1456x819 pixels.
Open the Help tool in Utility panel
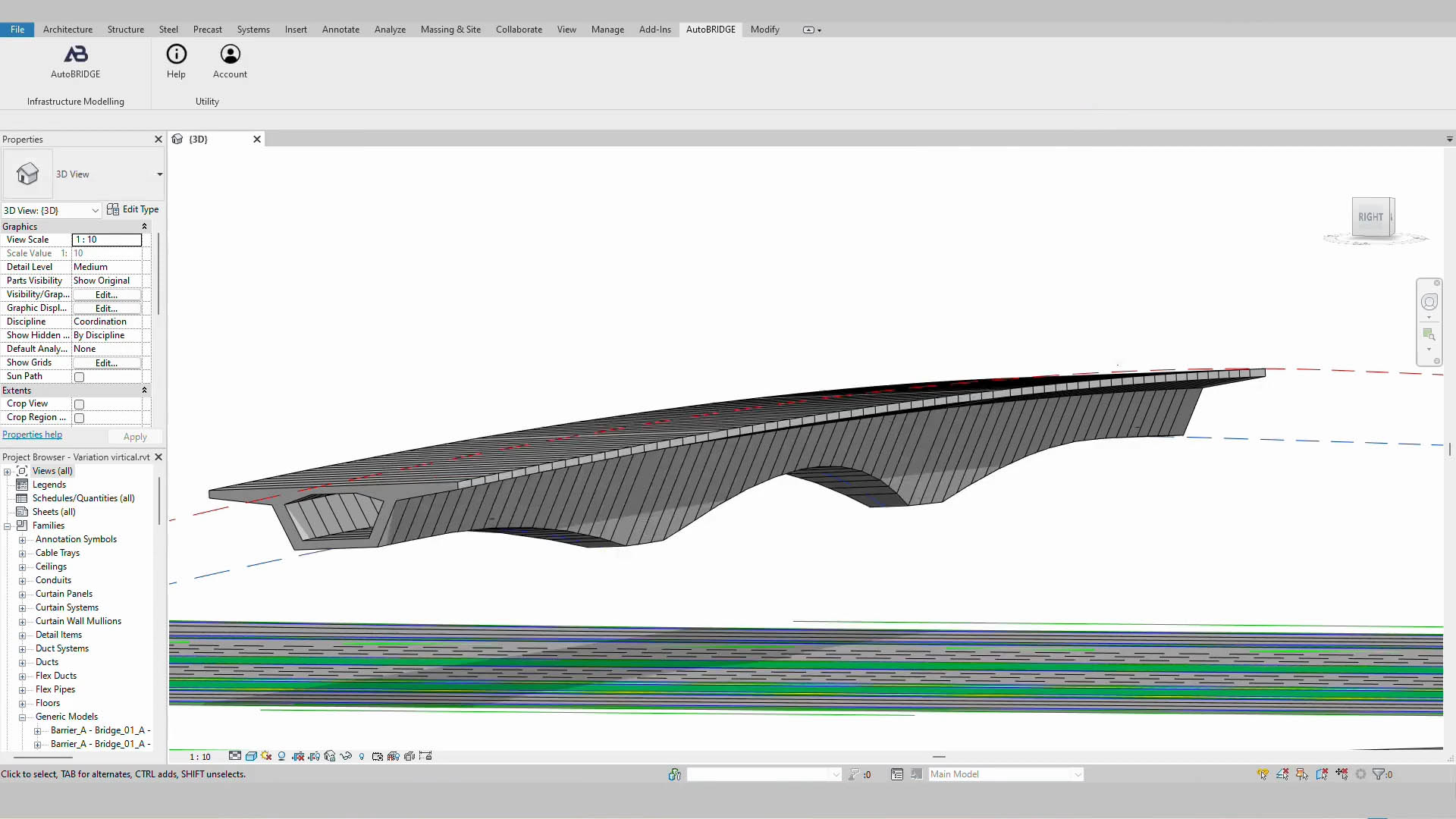(x=176, y=61)
